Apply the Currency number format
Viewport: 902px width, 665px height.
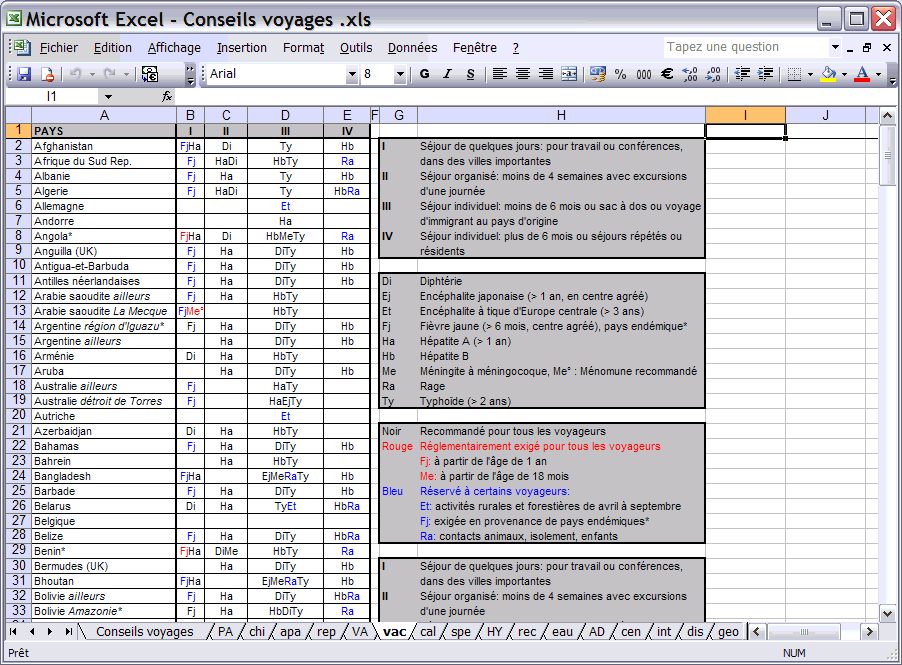pos(598,74)
